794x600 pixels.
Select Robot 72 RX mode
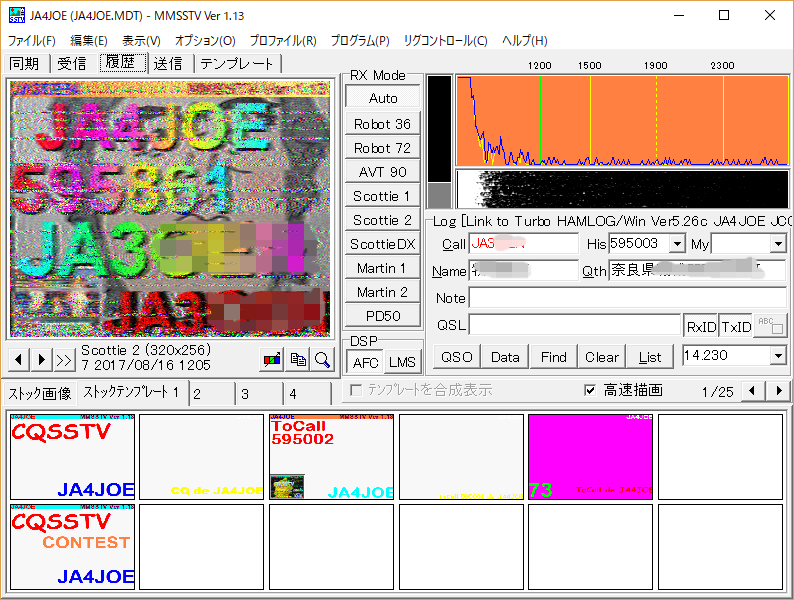coord(383,148)
